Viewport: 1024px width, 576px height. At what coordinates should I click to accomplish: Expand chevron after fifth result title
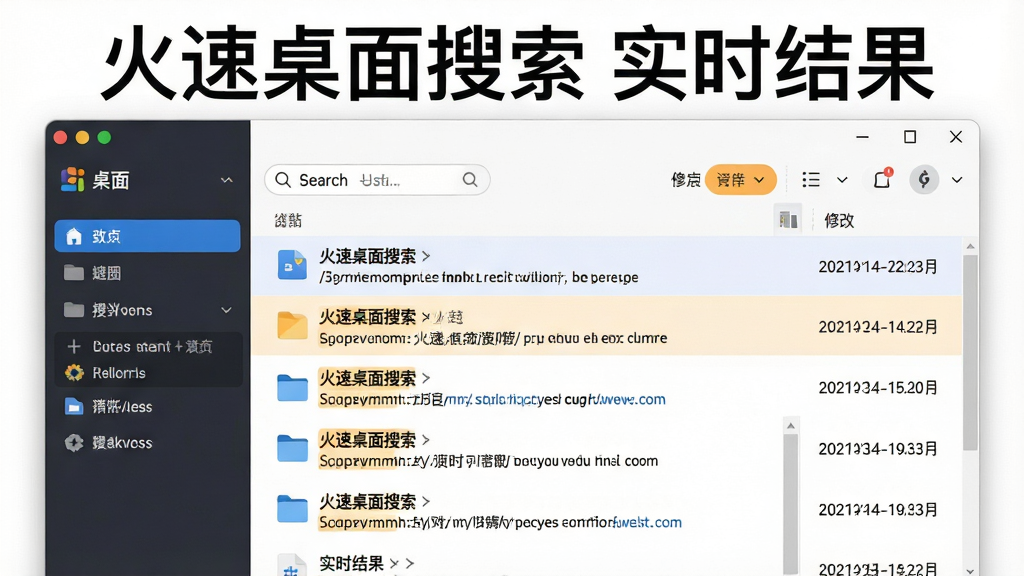pos(426,501)
